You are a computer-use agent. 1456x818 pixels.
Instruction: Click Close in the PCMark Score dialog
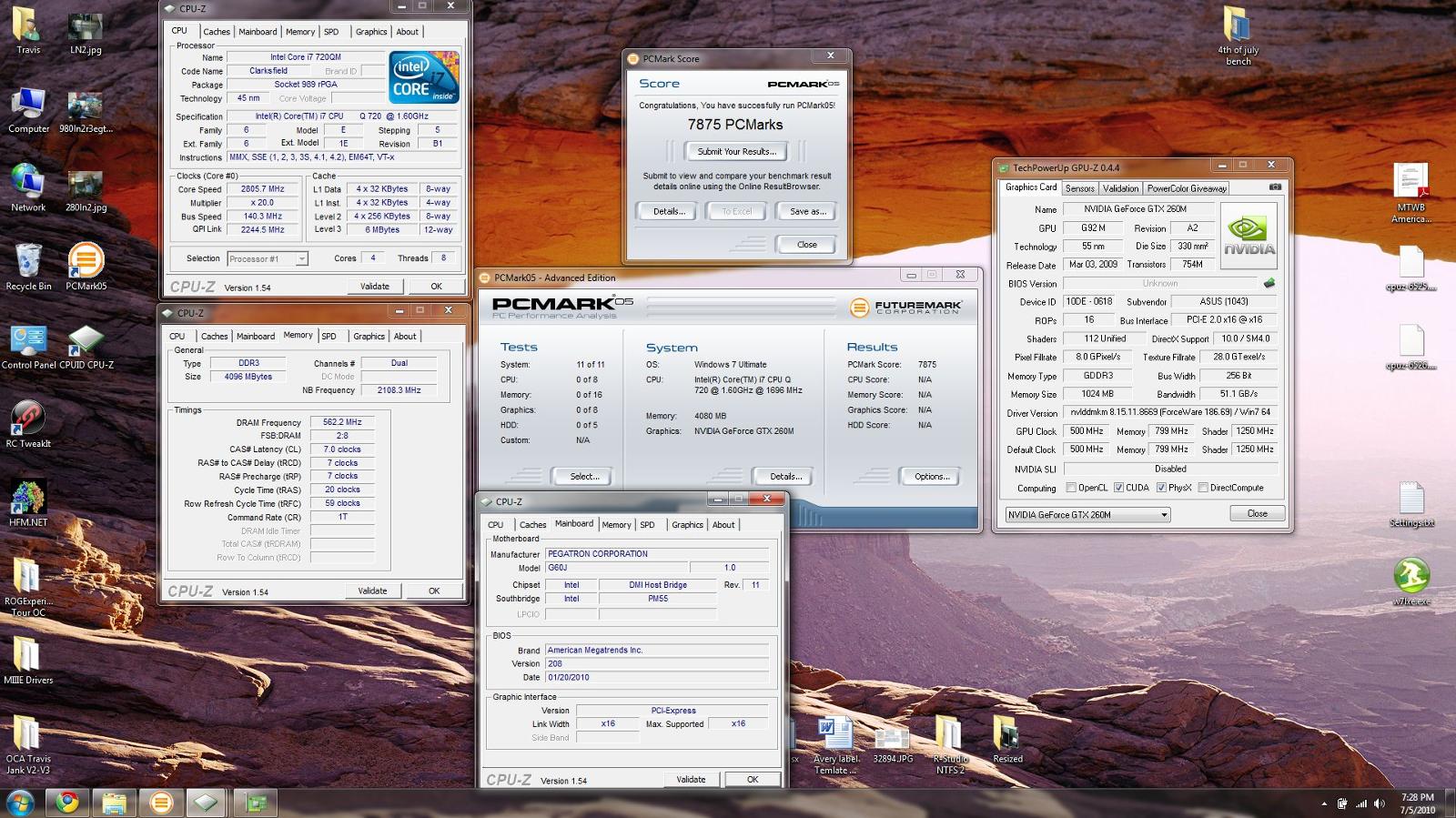point(806,244)
